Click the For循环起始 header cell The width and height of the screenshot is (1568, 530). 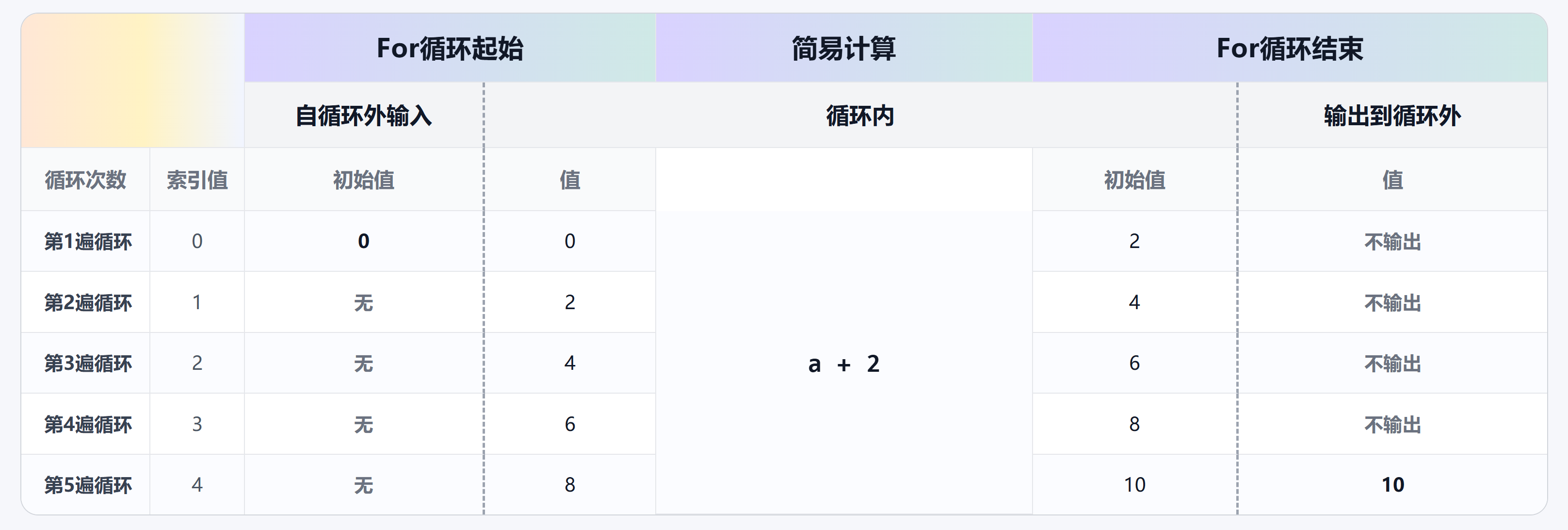tap(450, 49)
